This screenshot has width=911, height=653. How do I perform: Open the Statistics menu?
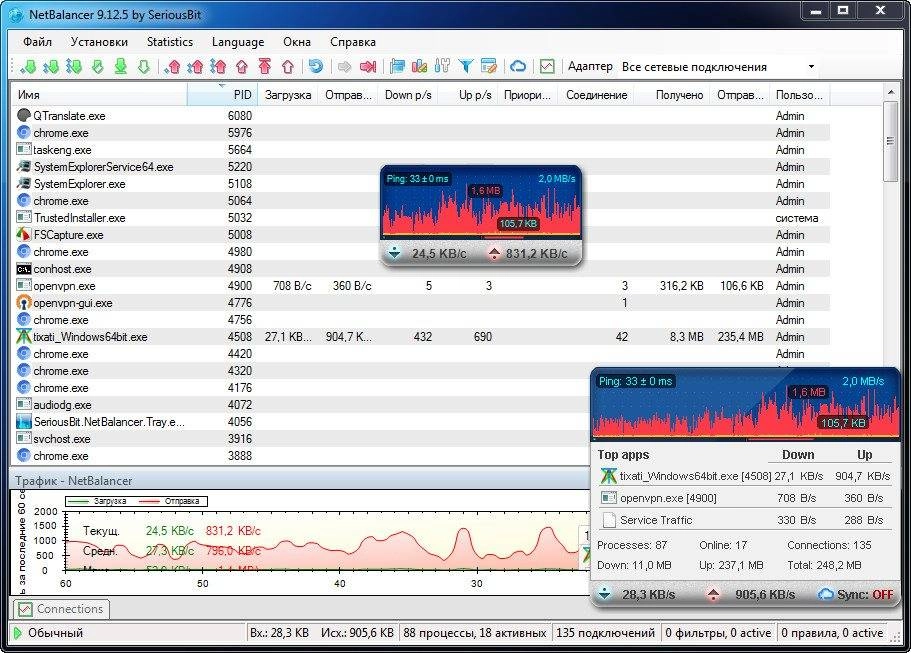point(170,42)
